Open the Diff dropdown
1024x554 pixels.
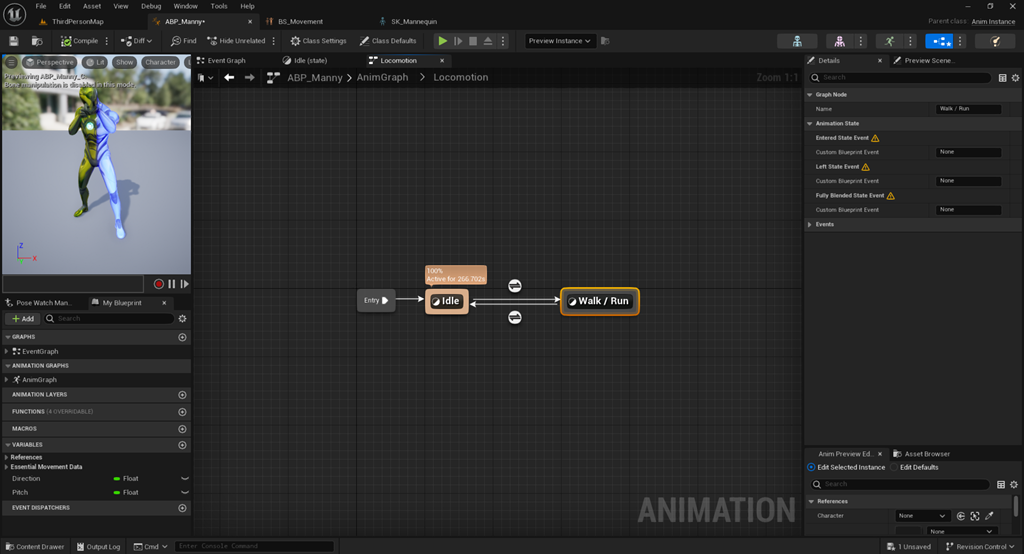[136, 41]
